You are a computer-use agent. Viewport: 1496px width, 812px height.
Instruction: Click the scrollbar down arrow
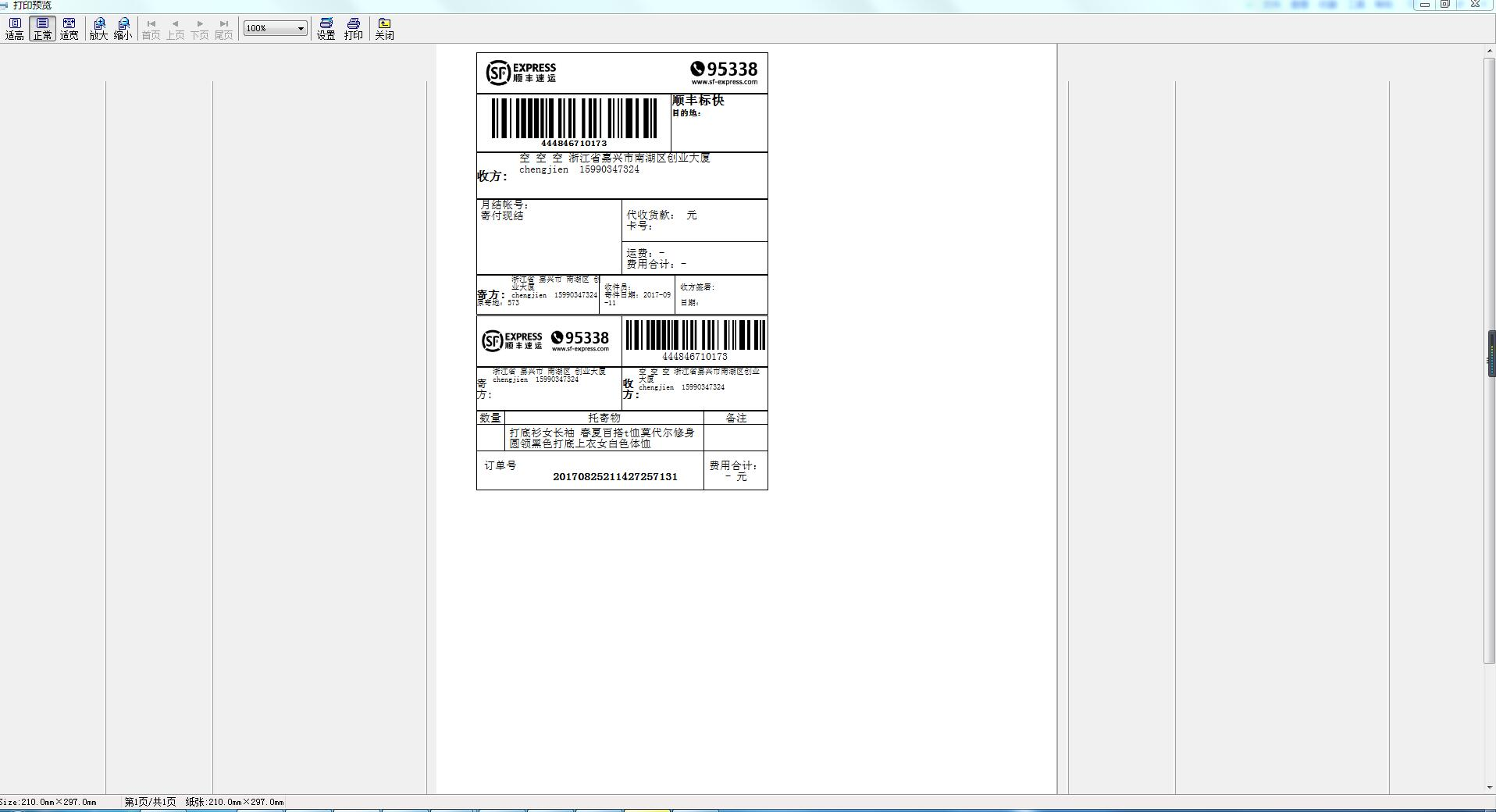pyautogui.click(x=1491, y=788)
